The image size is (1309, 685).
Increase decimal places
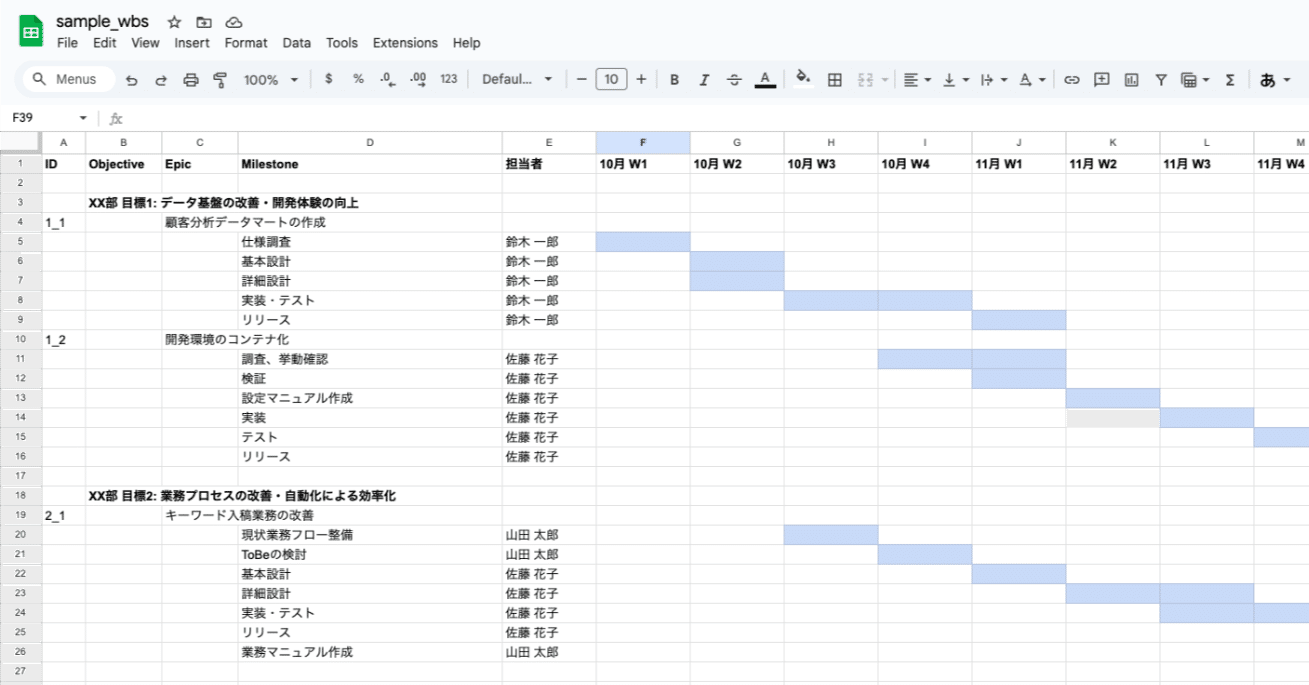(418, 79)
